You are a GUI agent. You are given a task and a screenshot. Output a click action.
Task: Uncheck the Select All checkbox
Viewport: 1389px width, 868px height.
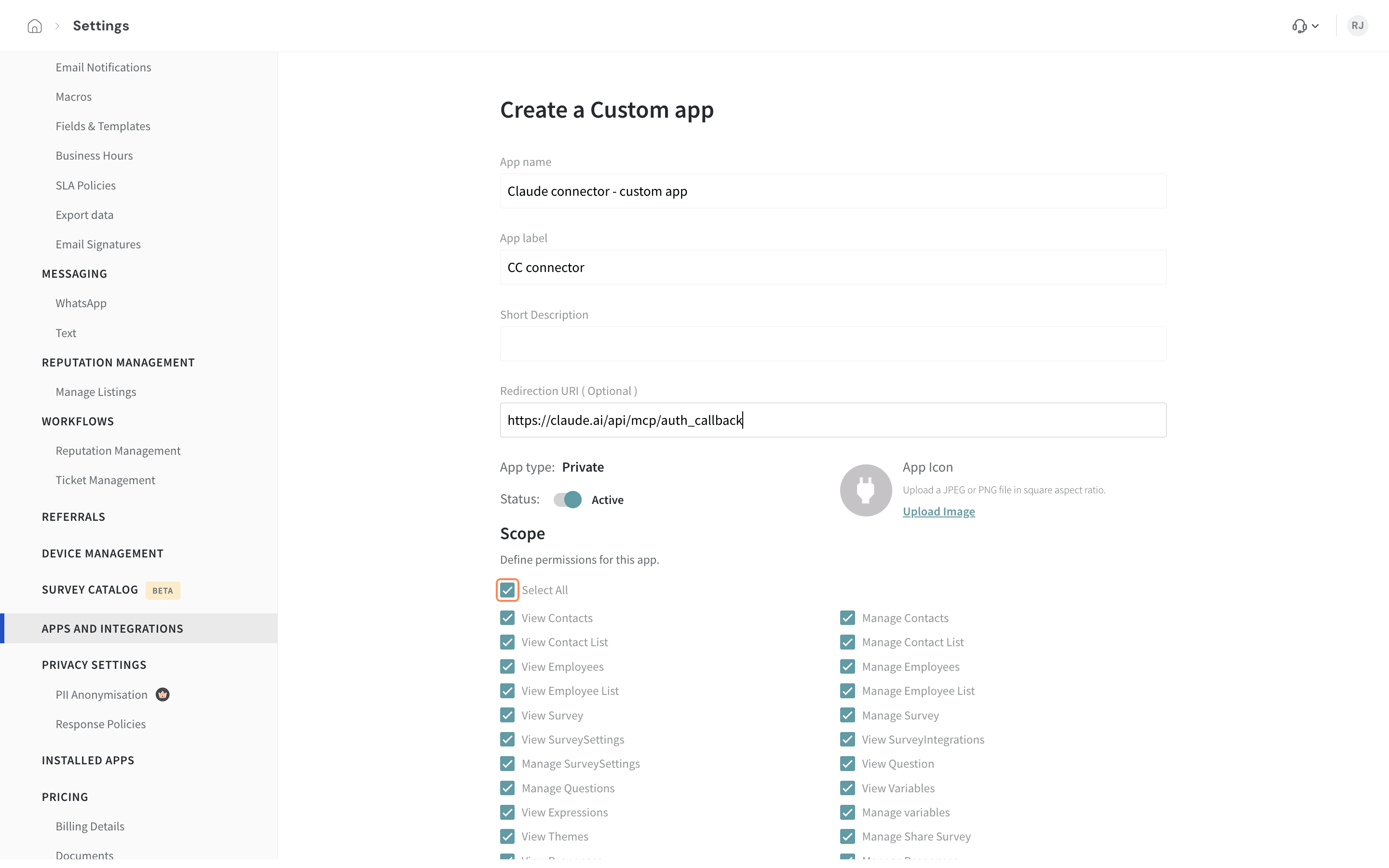507,590
